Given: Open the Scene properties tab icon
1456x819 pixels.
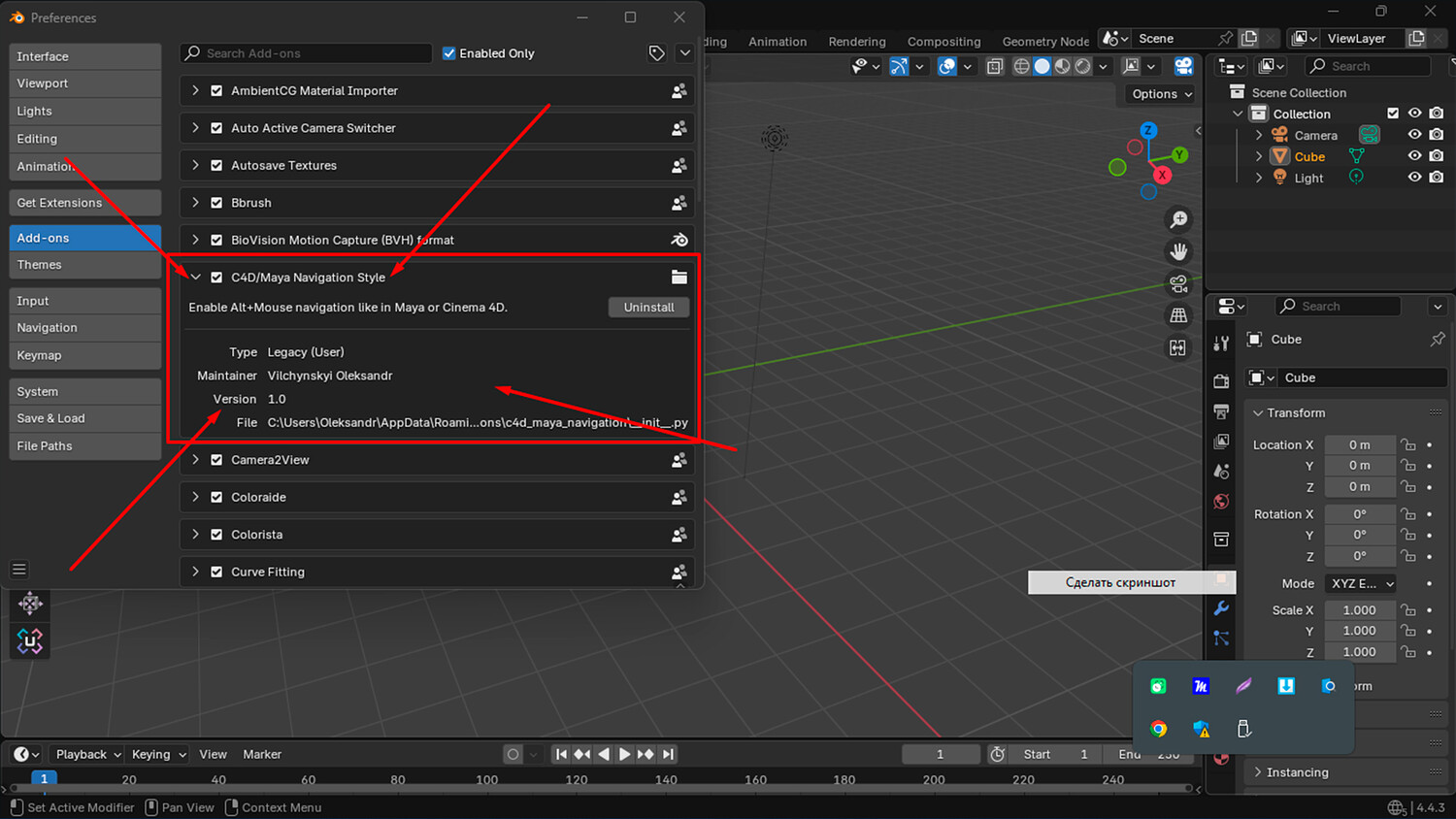Looking at the screenshot, I should pyautogui.click(x=1221, y=472).
